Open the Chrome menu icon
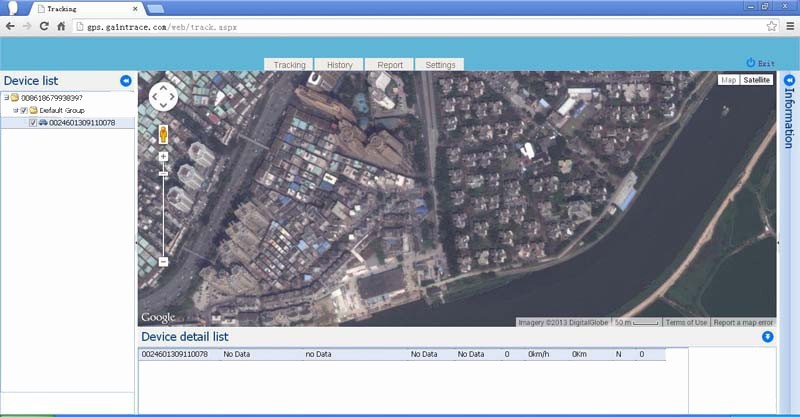 [x=788, y=26]
